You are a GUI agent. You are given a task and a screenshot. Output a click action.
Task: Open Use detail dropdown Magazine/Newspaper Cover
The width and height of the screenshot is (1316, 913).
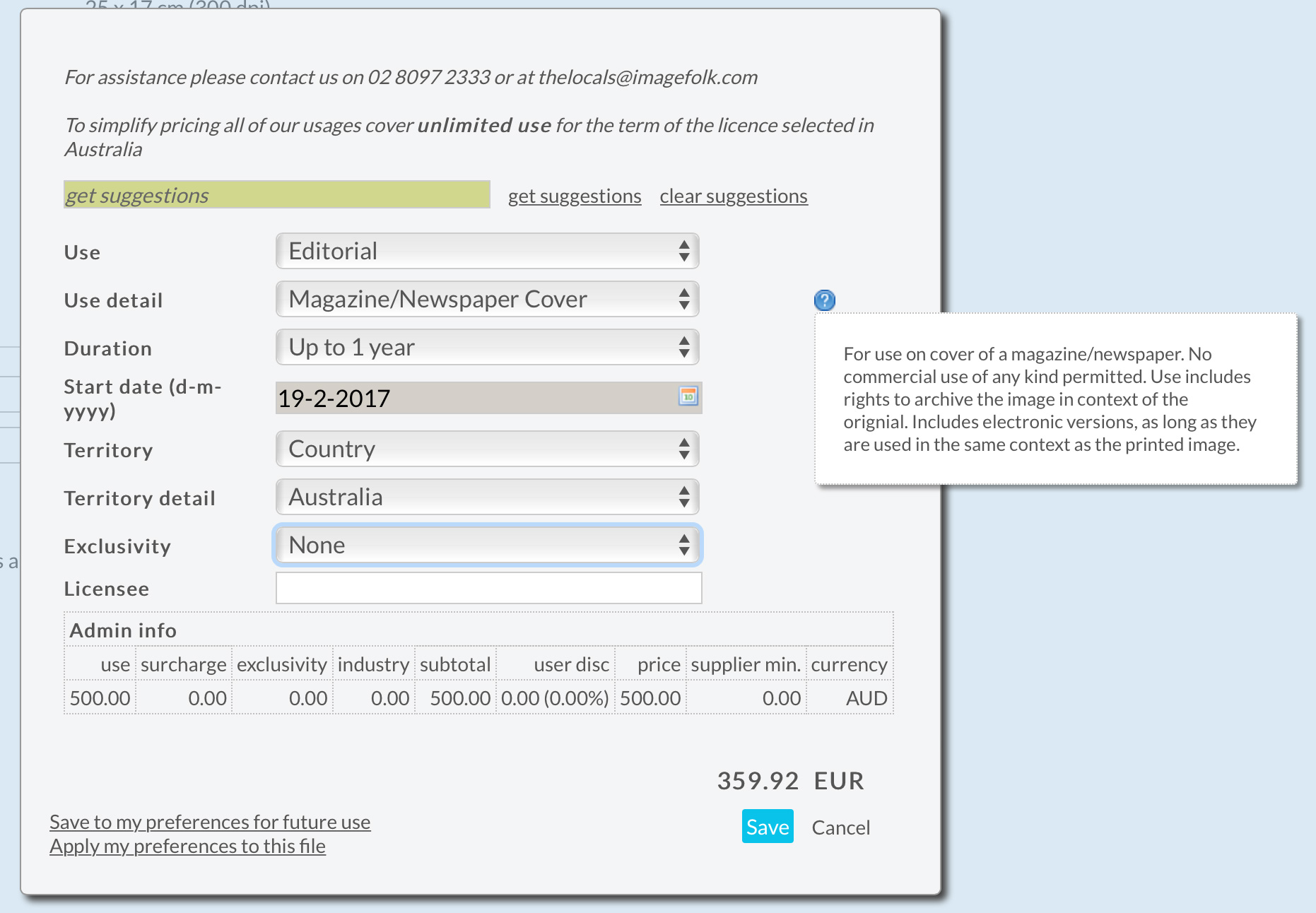[x=488, y=299]
